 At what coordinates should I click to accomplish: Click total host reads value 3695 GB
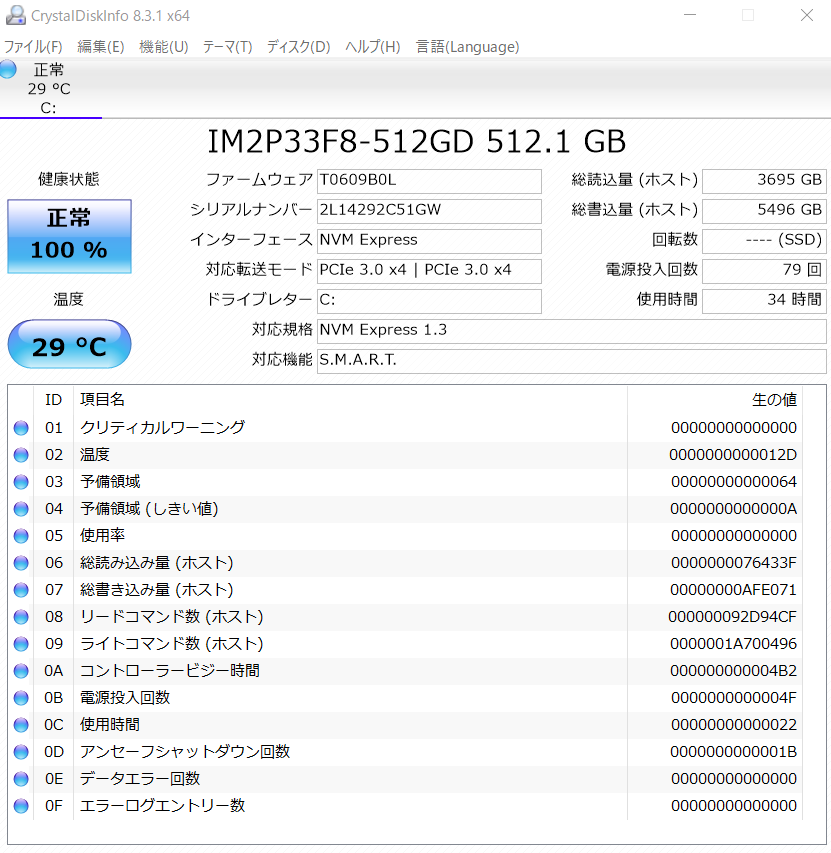764,181
